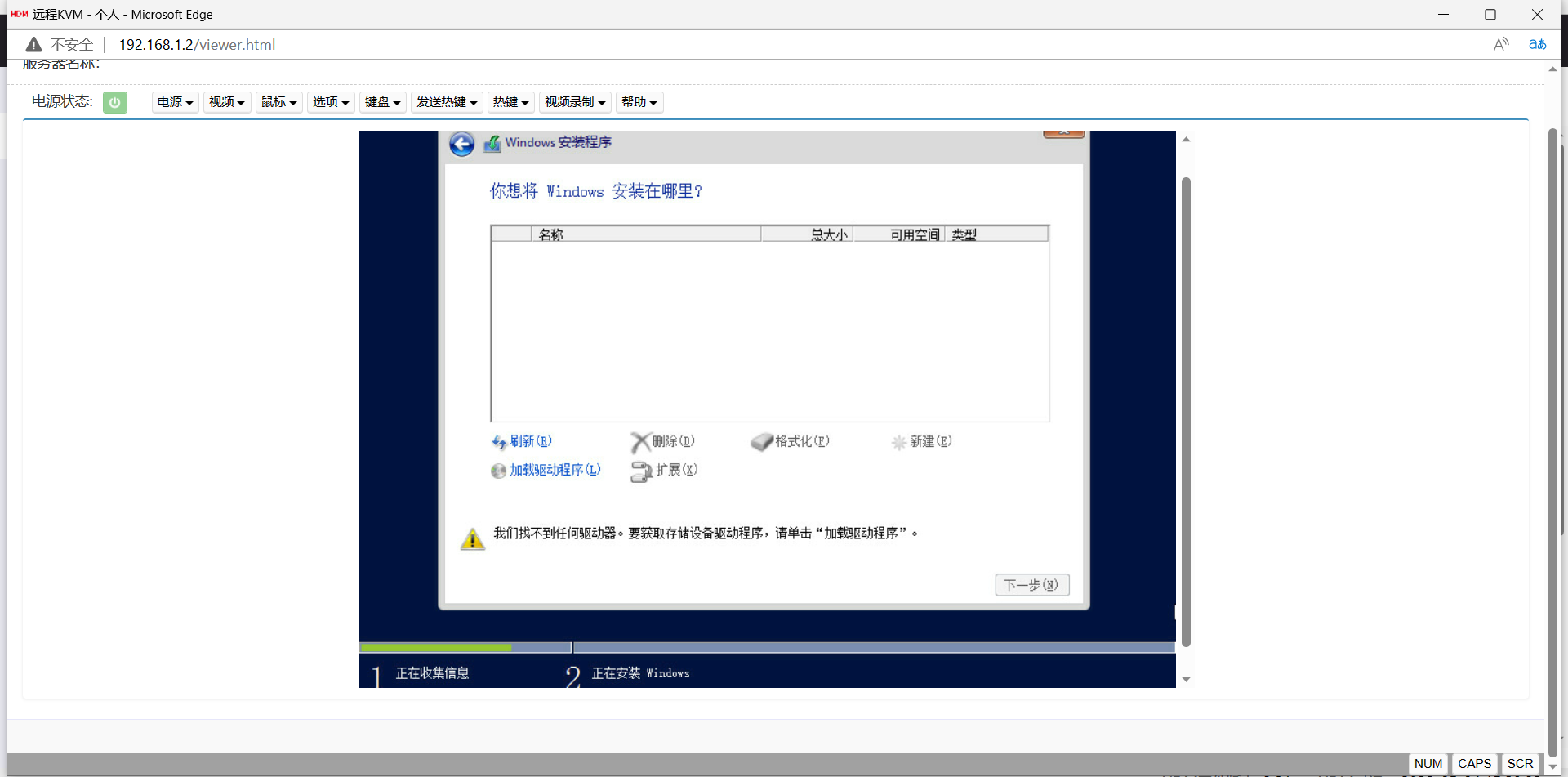The image size is (1568, 777).
Task: Click the Windows Setup title icon
Action: (x=492, y=143)
